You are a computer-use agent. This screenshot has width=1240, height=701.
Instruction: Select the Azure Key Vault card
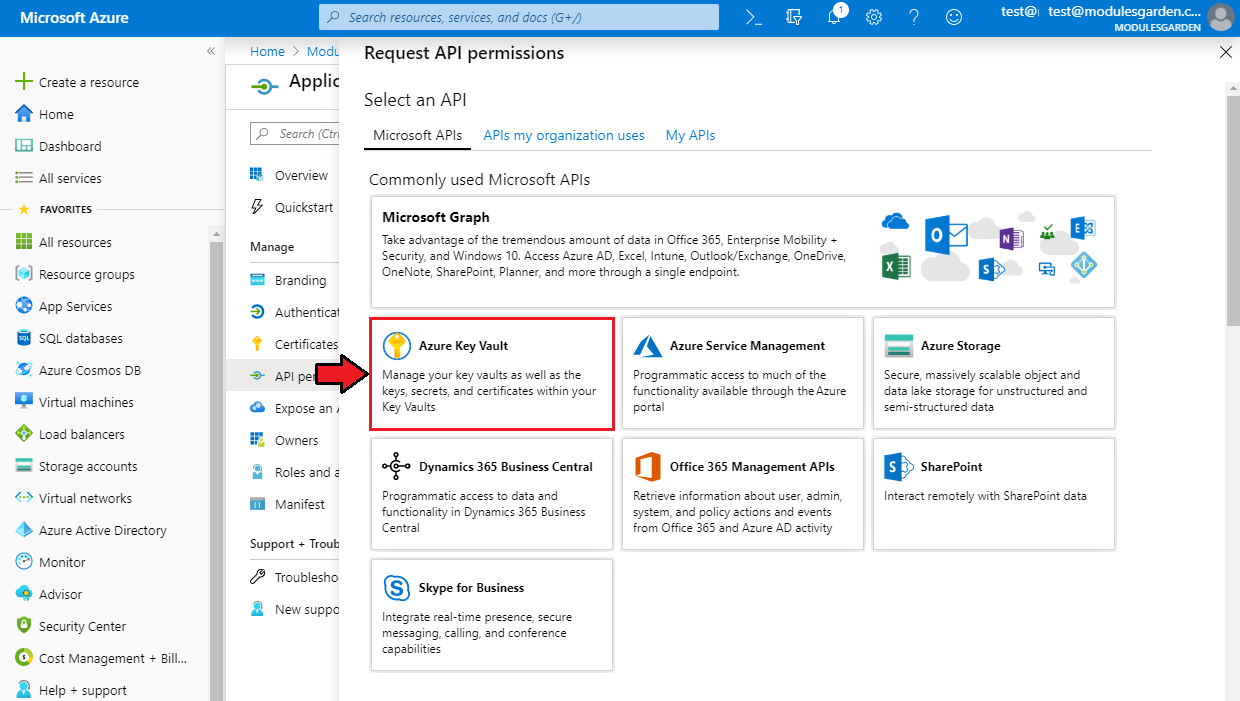(492, 374)
